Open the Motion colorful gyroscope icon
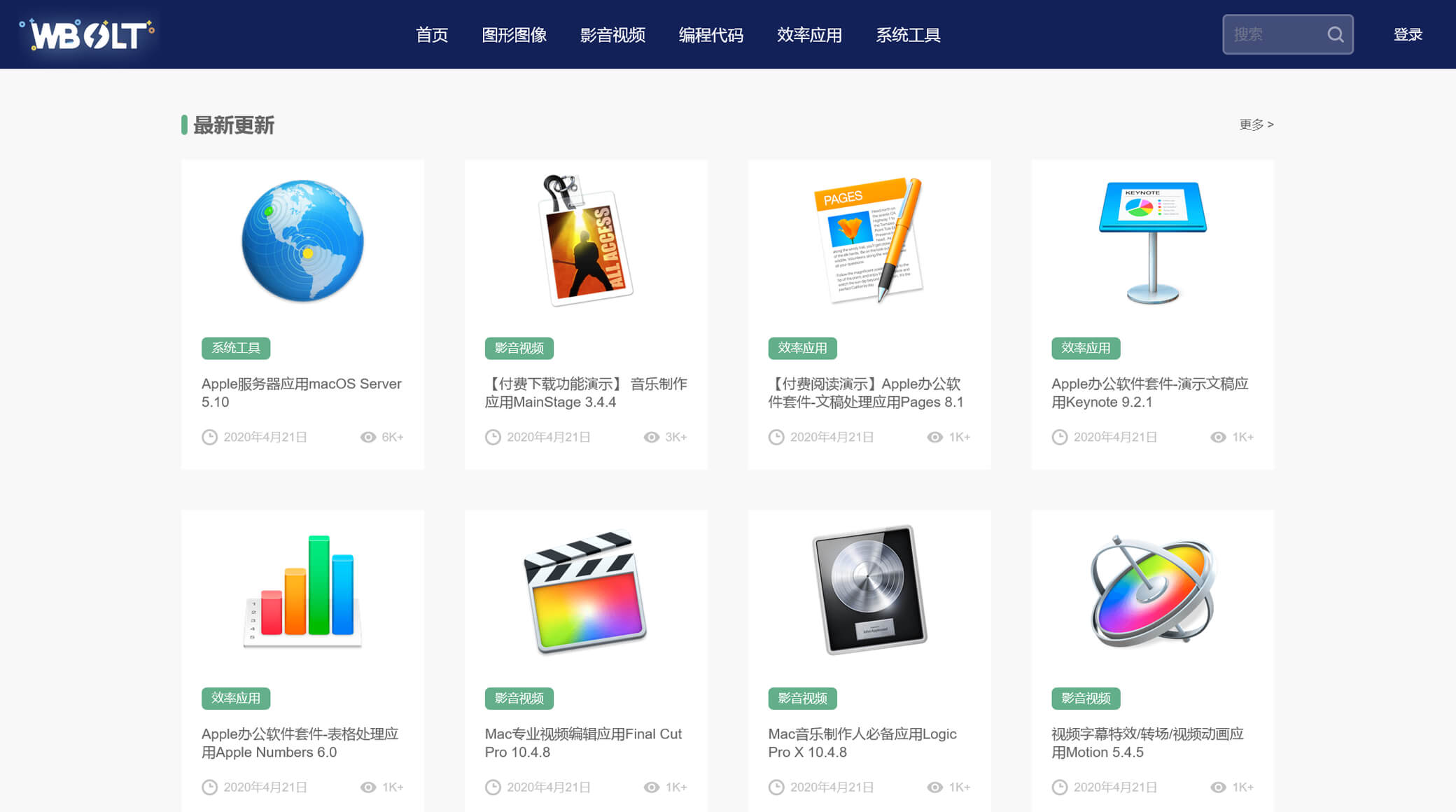Viewport: 1456px width, 812px height. pyautogui.click(x=1152, y=591)
